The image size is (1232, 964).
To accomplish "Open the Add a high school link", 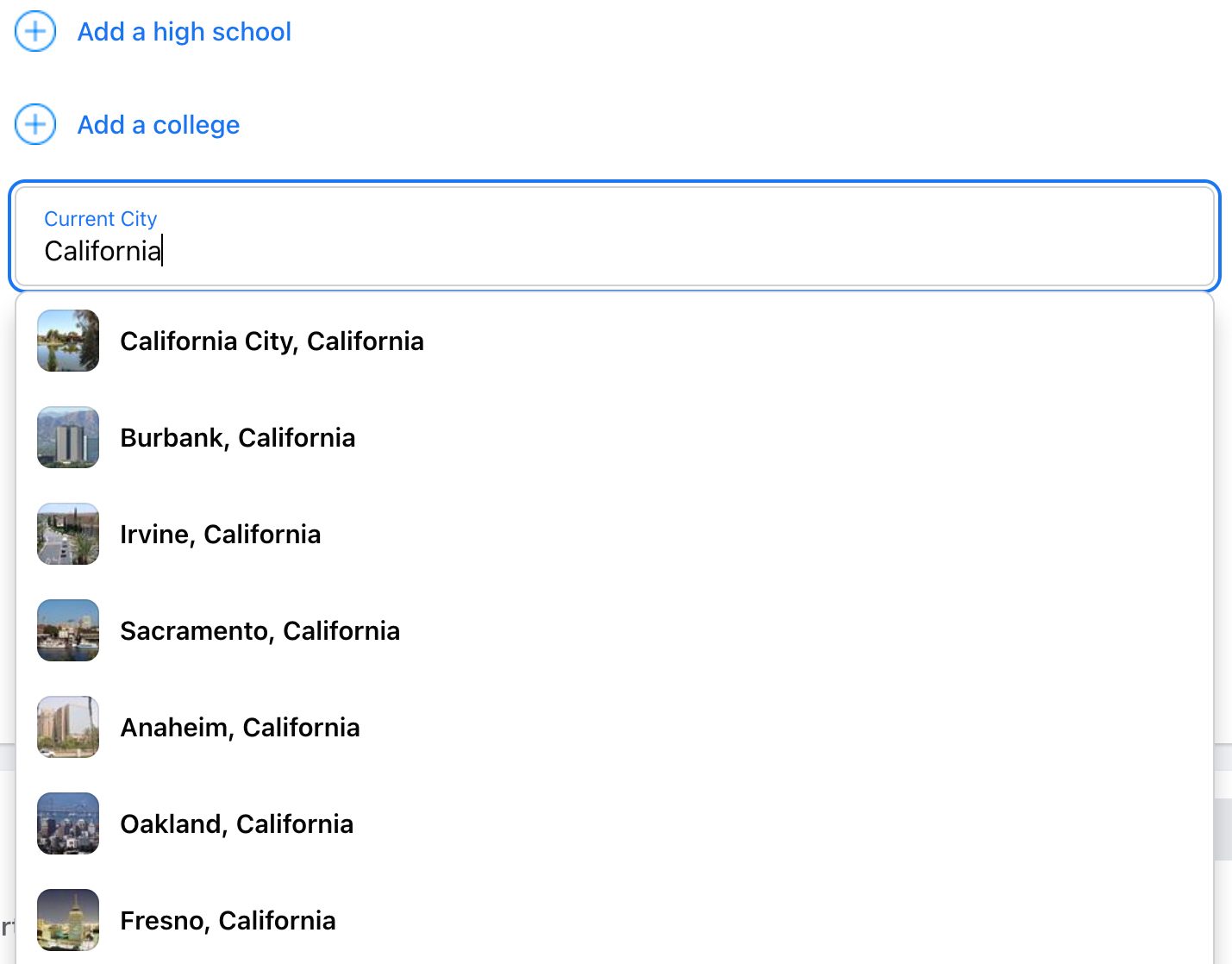I will click(x=184, y=32).
